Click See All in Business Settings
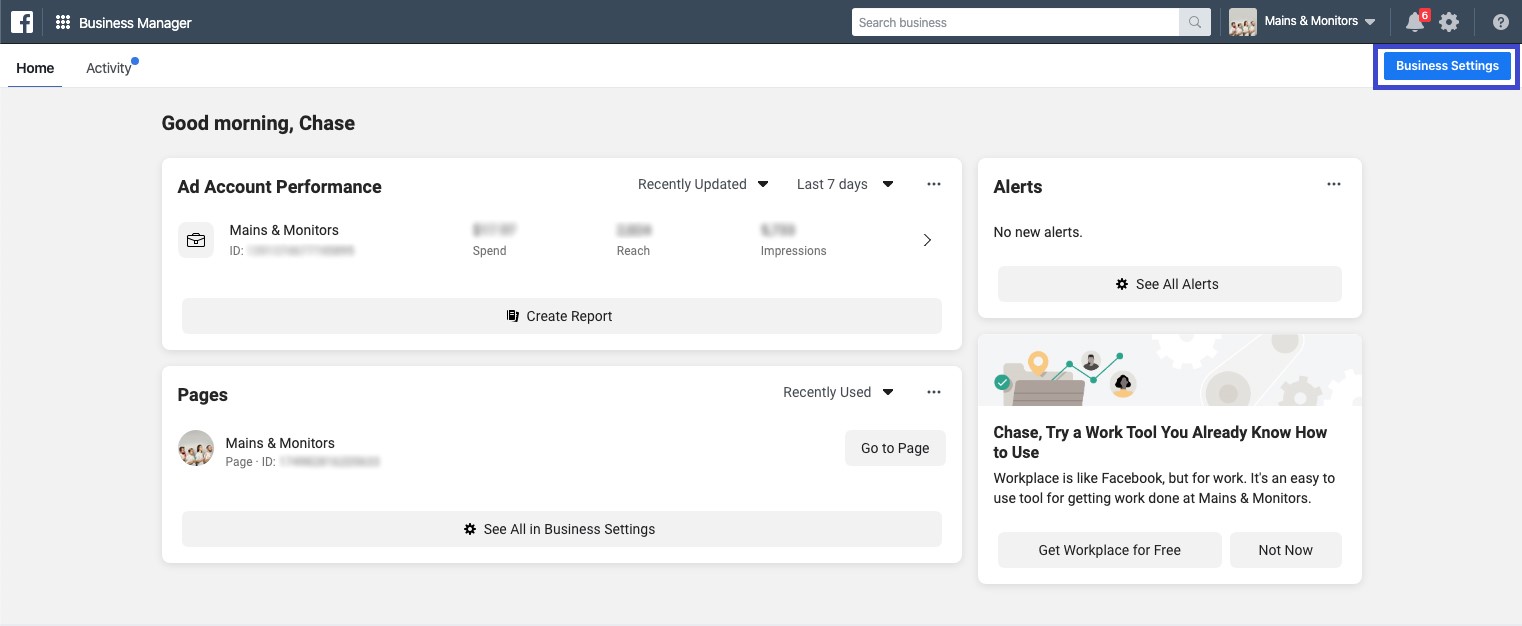Image resolution: width=1522 pixels, height=626 pixels. coord(562,529)
